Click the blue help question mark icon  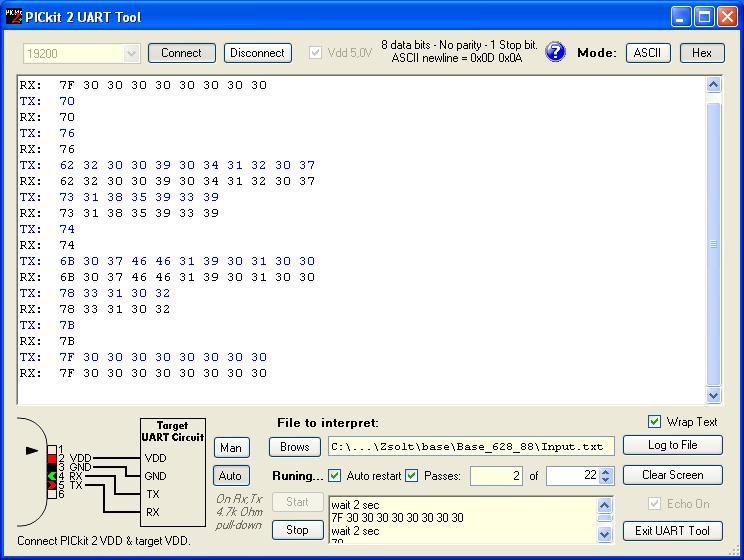coord(555,52)
